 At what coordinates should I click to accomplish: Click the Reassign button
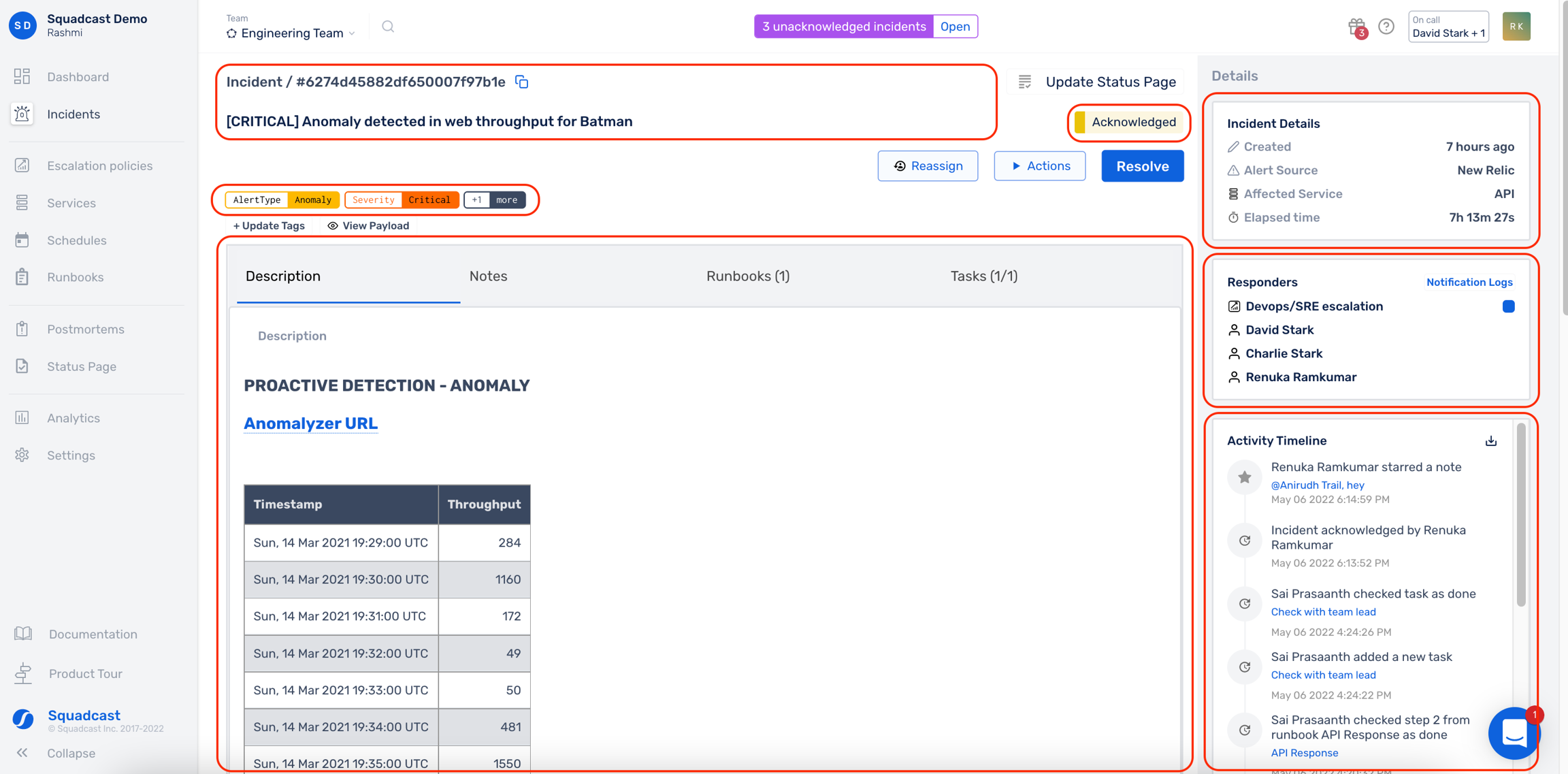[928, 165]
